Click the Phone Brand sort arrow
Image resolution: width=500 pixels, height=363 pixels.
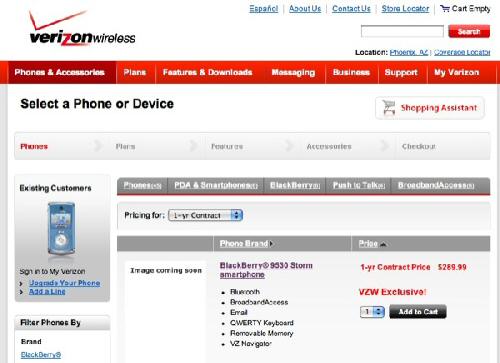pos(272,244)
